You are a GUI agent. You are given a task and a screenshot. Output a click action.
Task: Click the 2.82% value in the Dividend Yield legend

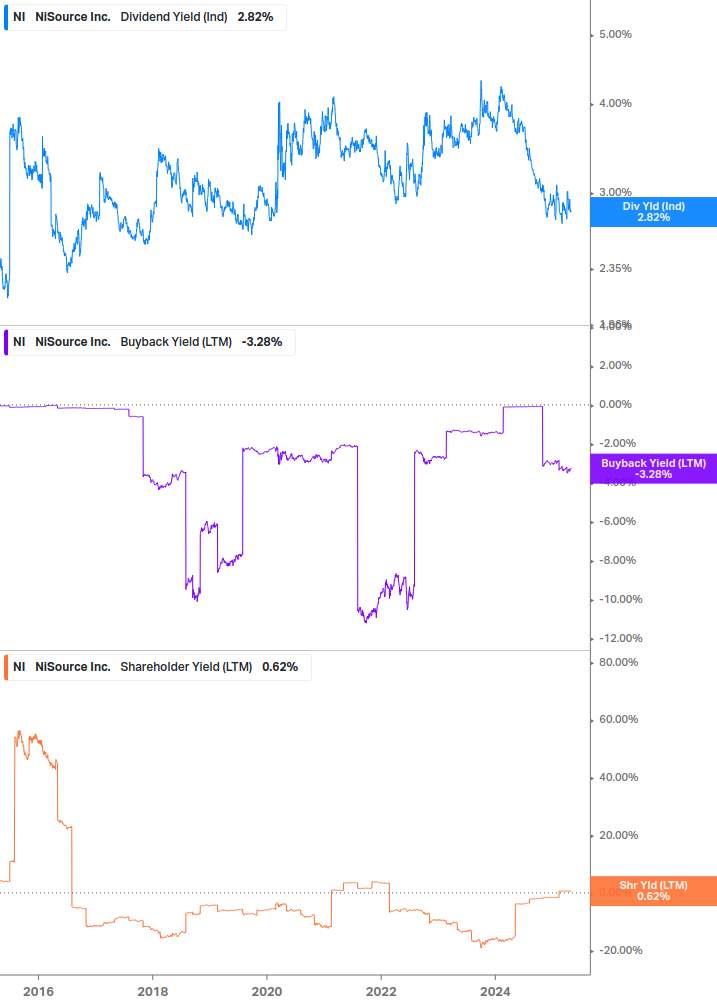click(255, 17)
